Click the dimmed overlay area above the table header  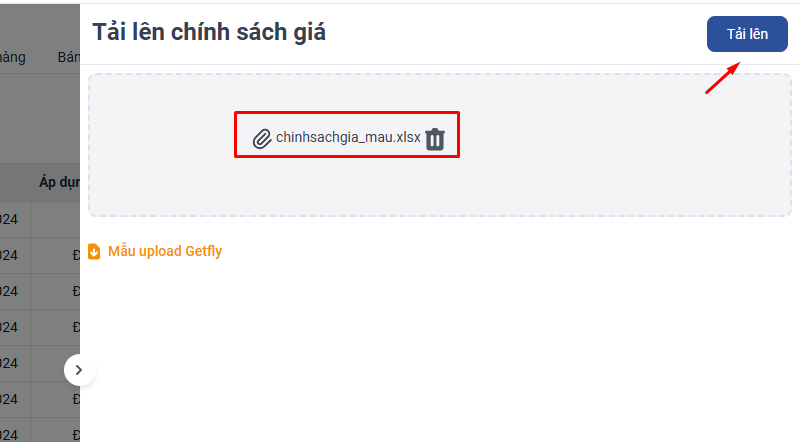[x=40, y=117]
